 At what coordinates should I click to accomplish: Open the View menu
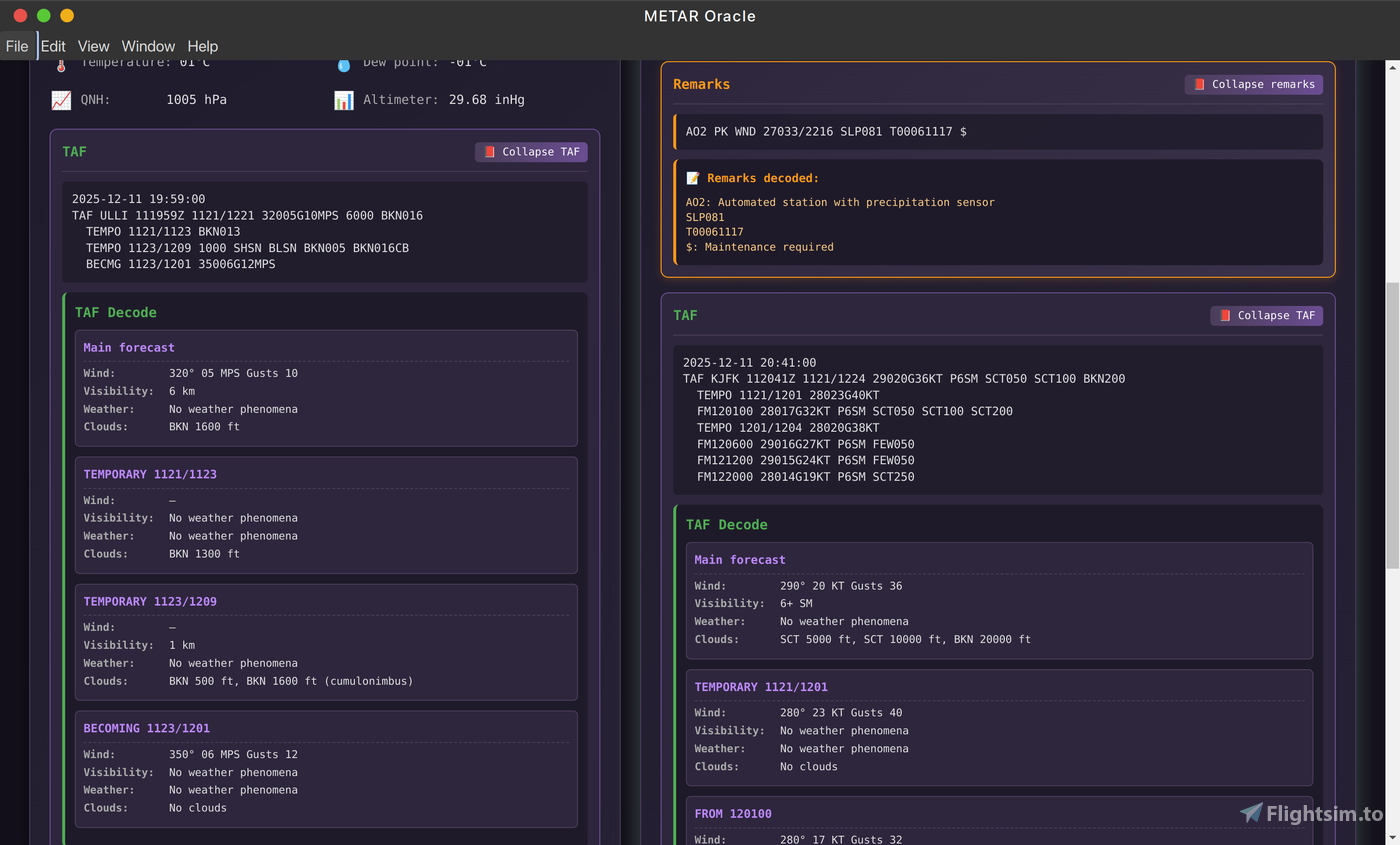(x=93, y=46)
